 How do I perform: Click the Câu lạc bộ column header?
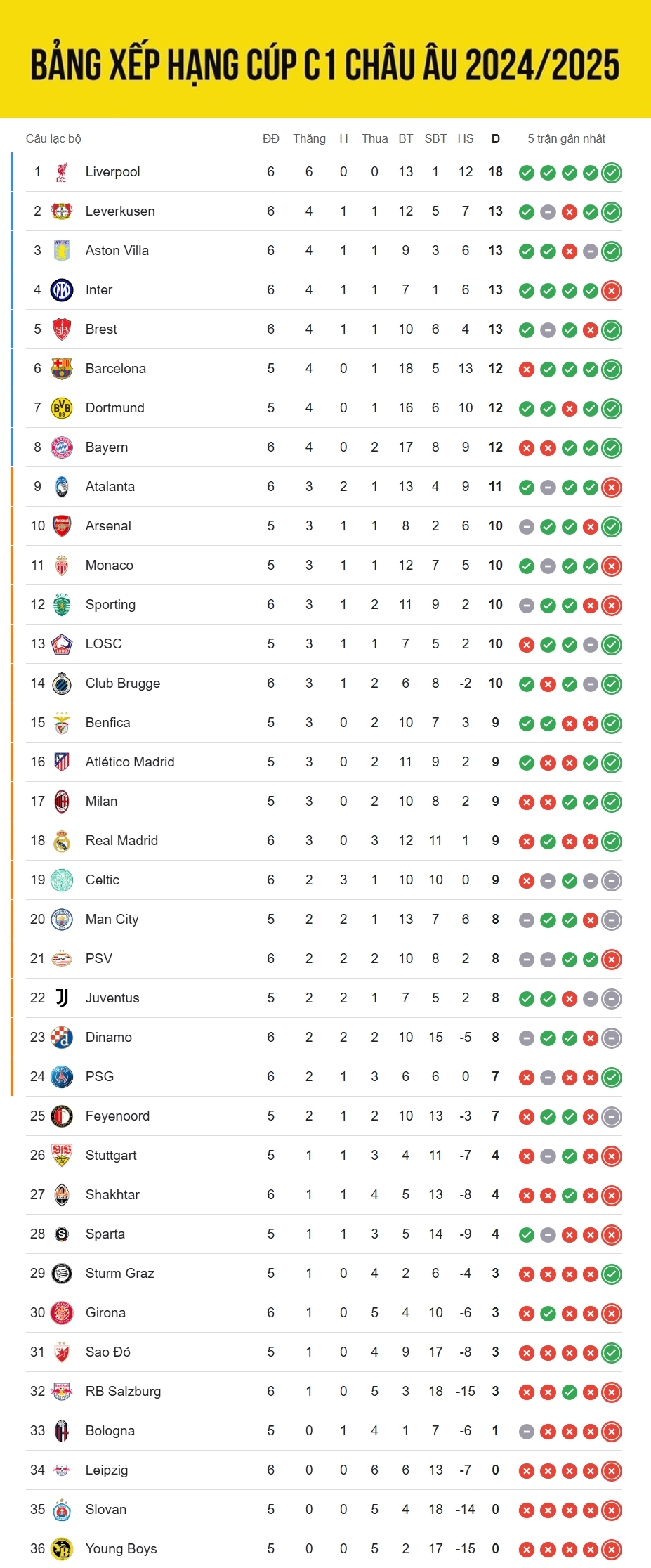coord(53,138)
